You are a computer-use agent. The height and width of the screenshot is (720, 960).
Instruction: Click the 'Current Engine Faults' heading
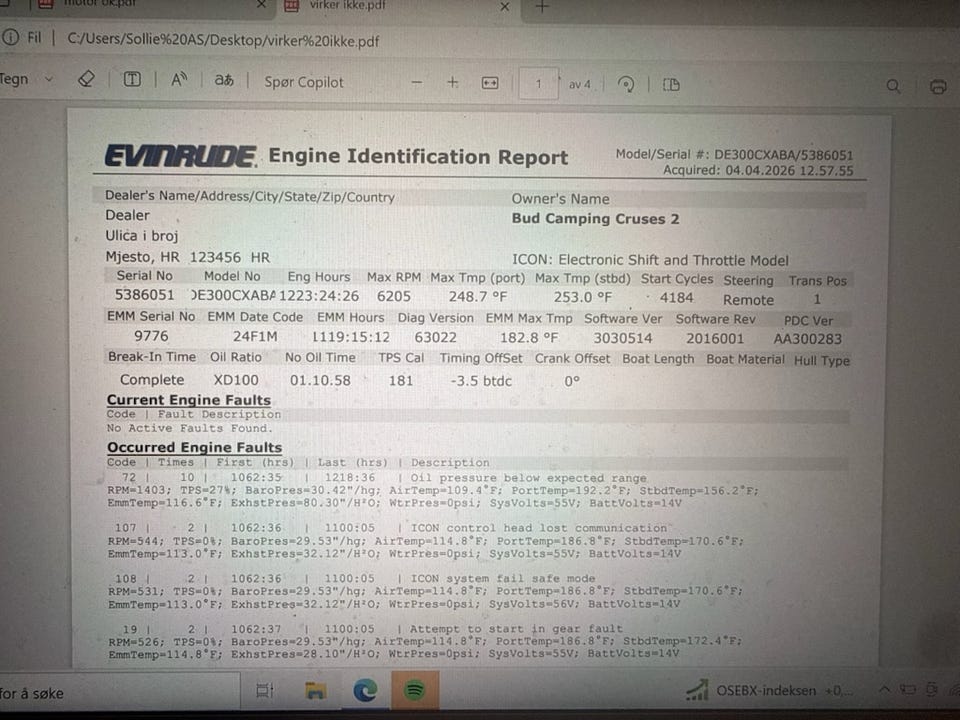click(189, 400)
